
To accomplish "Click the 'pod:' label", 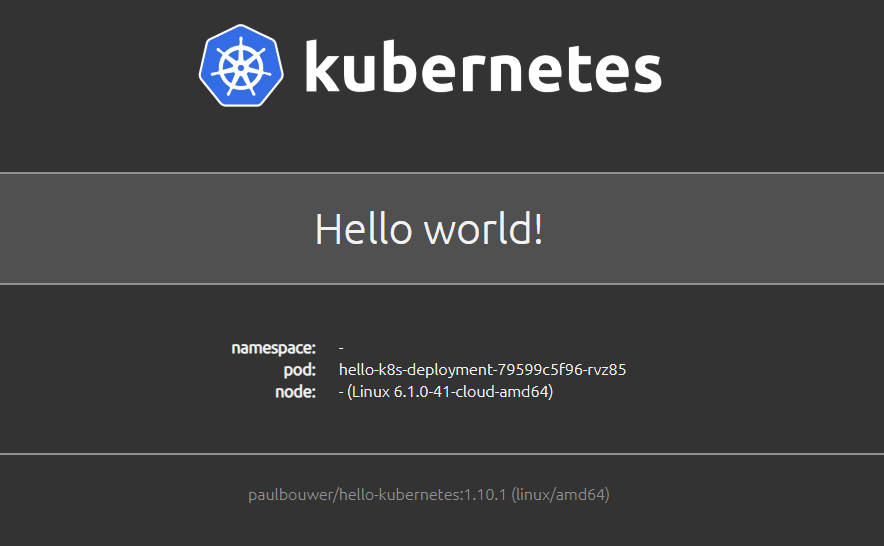I will pos(299,370).
